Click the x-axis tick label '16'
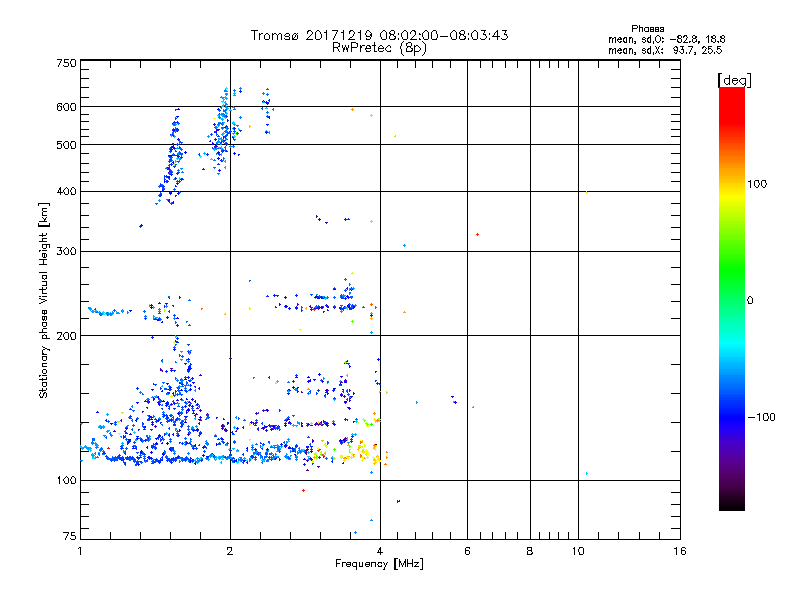 coord(680,551)
